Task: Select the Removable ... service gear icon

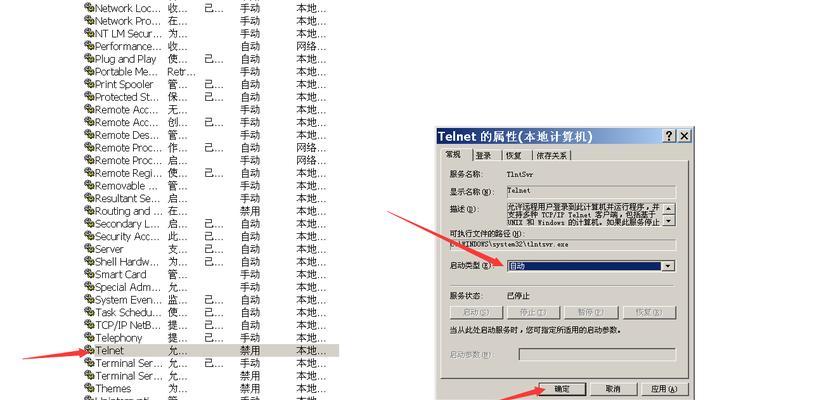Action: coord(89,186)
